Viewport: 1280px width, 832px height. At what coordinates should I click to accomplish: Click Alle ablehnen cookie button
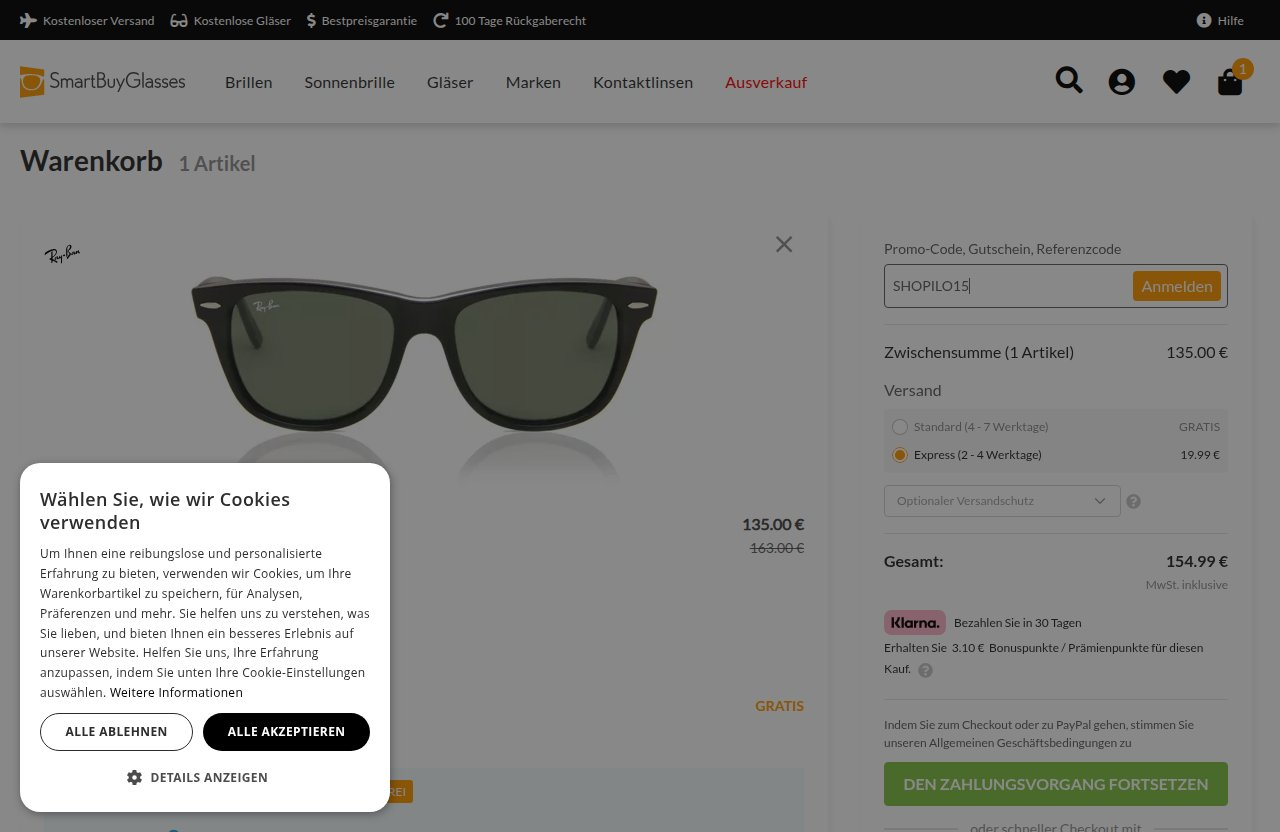point(116,732)
